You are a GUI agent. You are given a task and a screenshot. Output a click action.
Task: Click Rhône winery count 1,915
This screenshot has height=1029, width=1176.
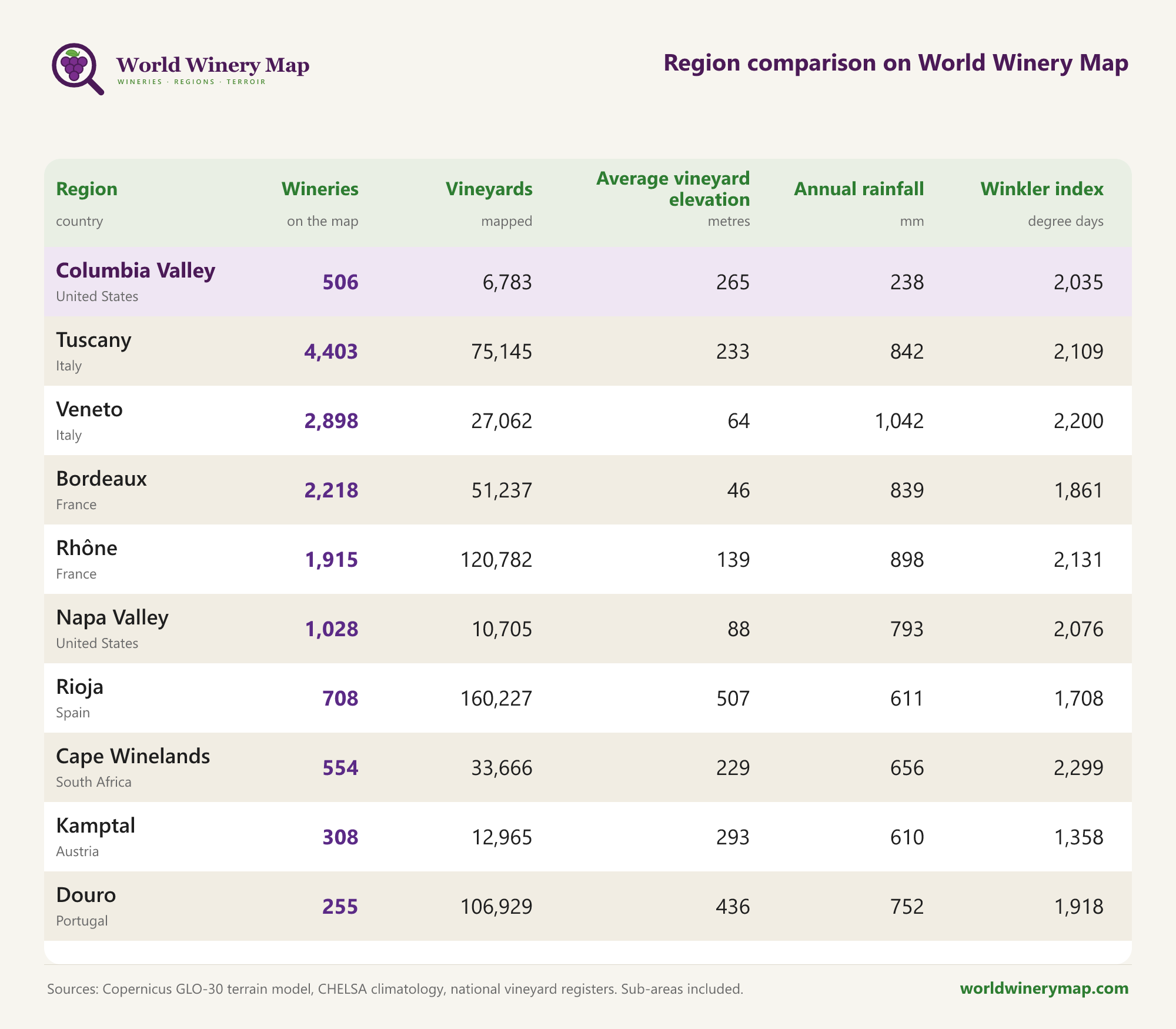coord(331,560)
